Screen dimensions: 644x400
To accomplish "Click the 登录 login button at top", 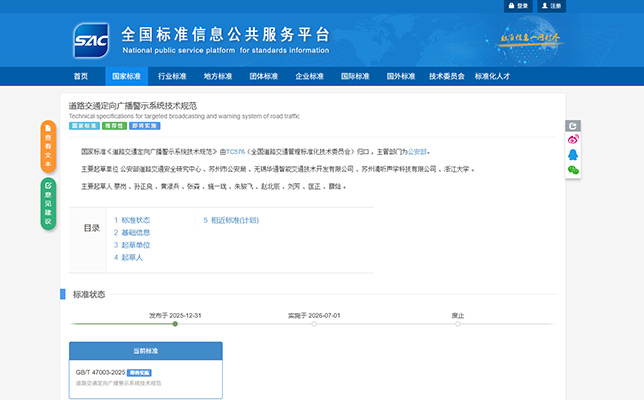I will (519, 6).
